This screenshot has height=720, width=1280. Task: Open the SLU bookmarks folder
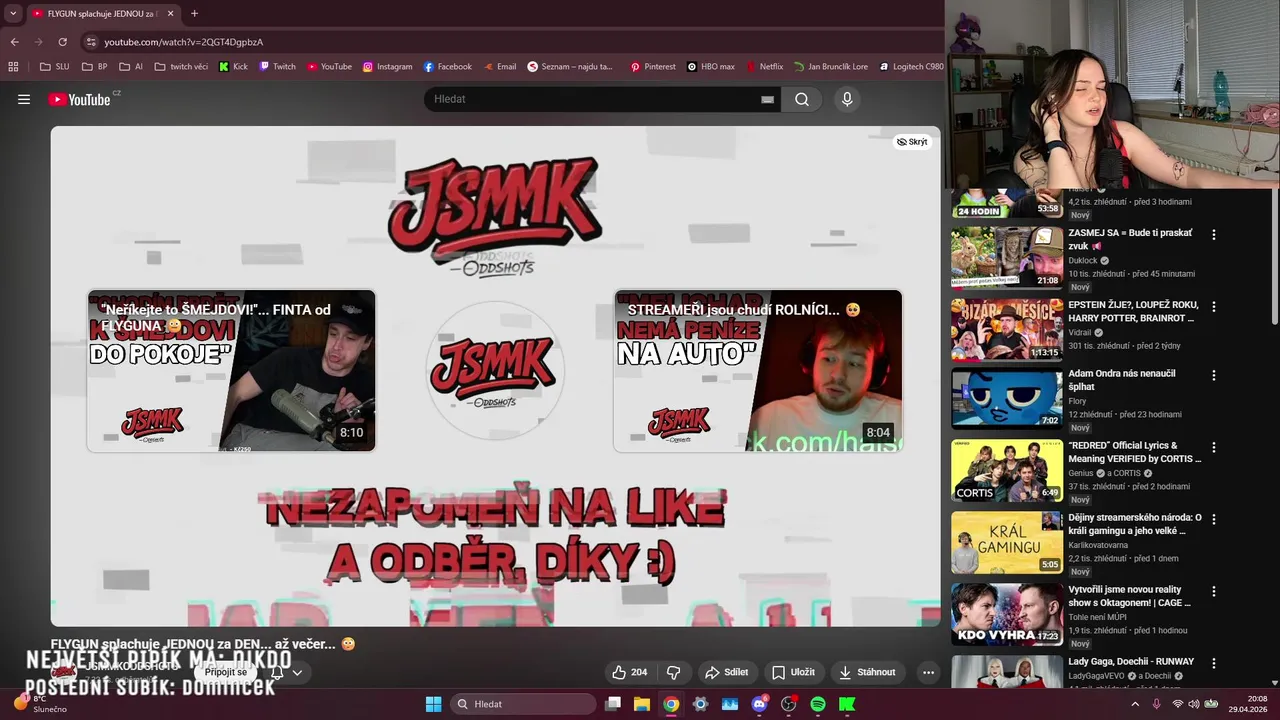coord(54,67)
